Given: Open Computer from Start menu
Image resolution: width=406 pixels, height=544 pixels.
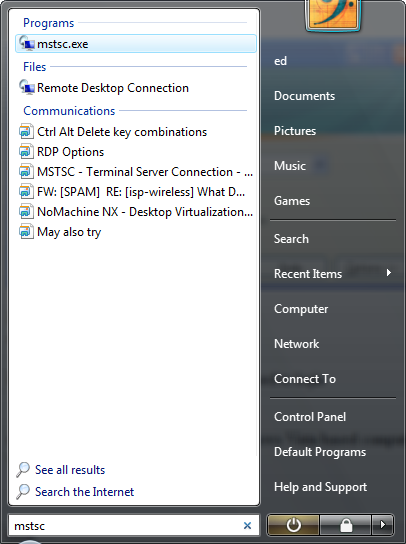Looking at the screenshot, I should (301, 309).
